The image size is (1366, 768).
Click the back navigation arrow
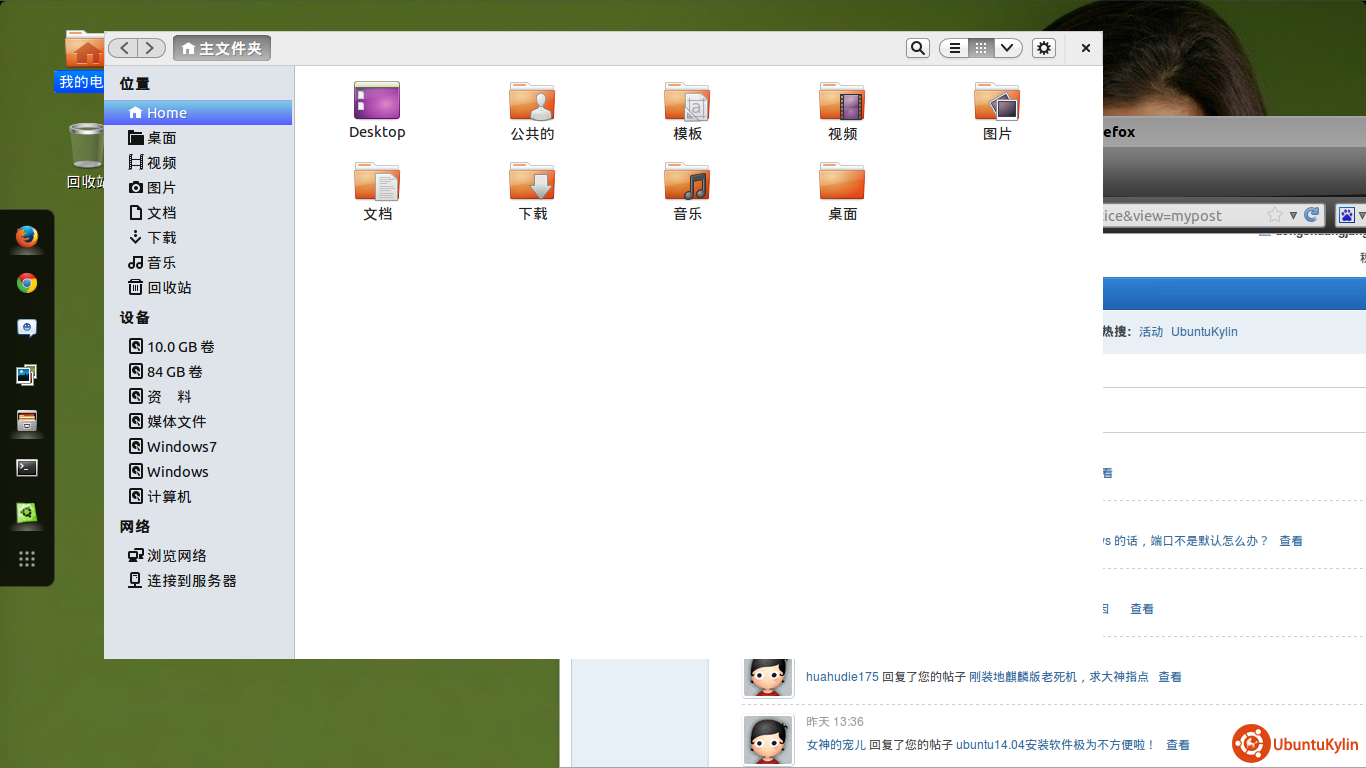point(123,48)
